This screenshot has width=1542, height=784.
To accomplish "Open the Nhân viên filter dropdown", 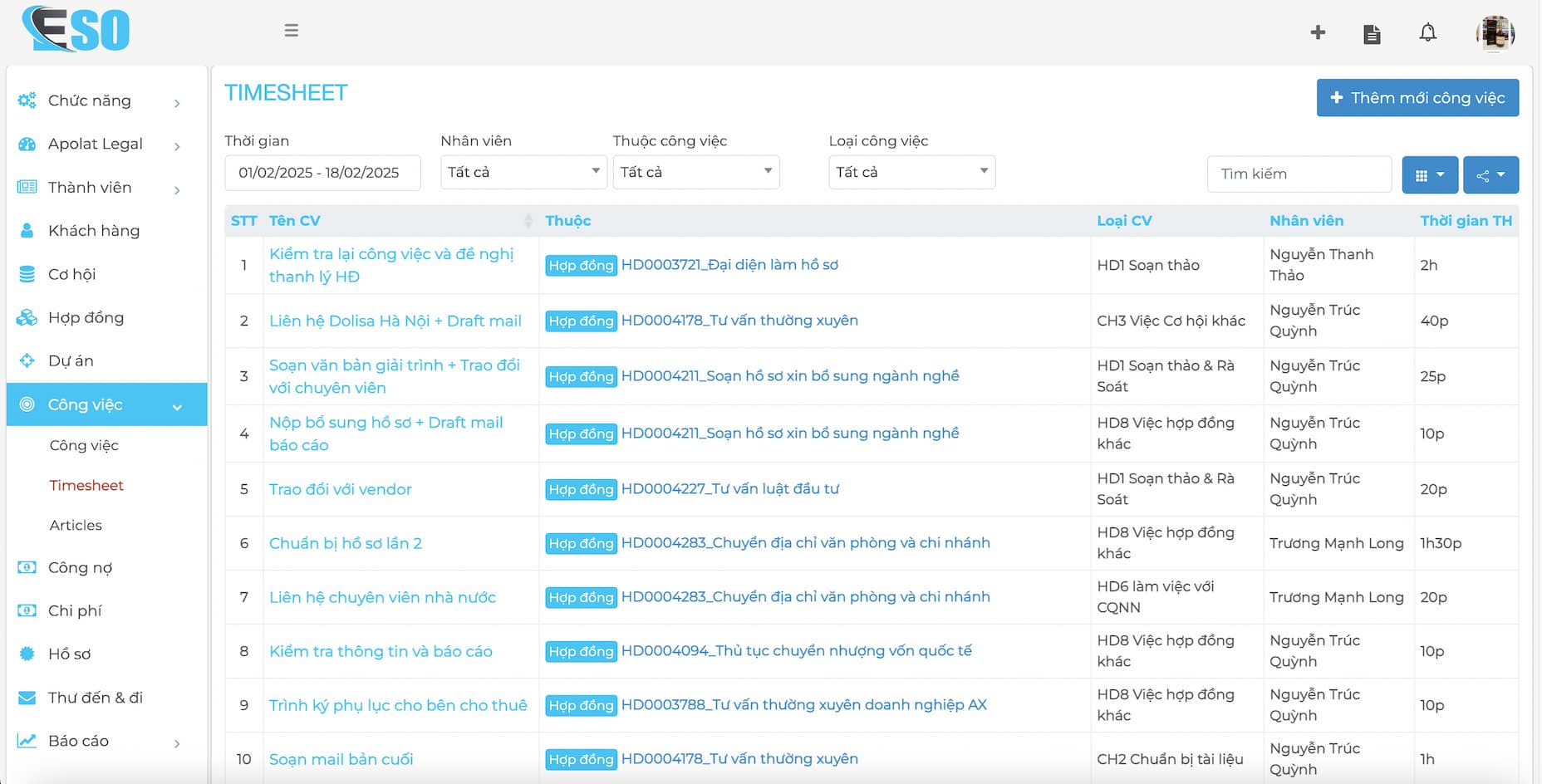I will 523,172.
